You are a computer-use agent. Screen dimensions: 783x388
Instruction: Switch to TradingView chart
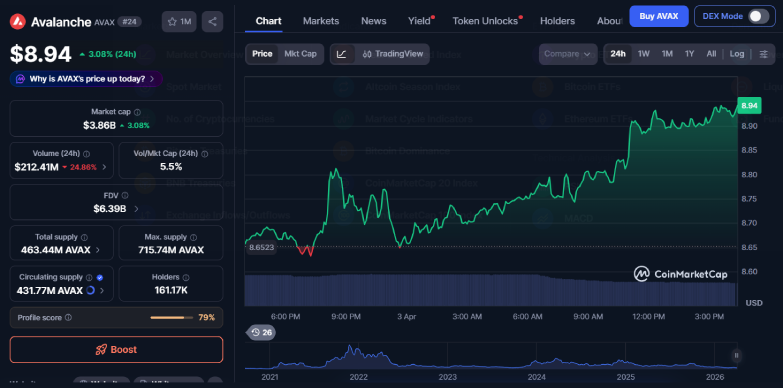pyautogui.click(x=393, y=54)
